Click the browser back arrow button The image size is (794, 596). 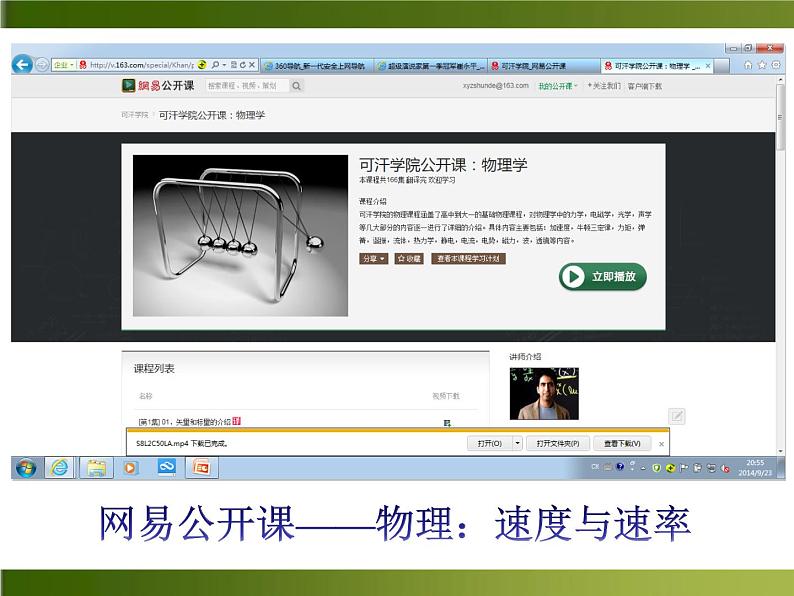[x=22, y=64]
